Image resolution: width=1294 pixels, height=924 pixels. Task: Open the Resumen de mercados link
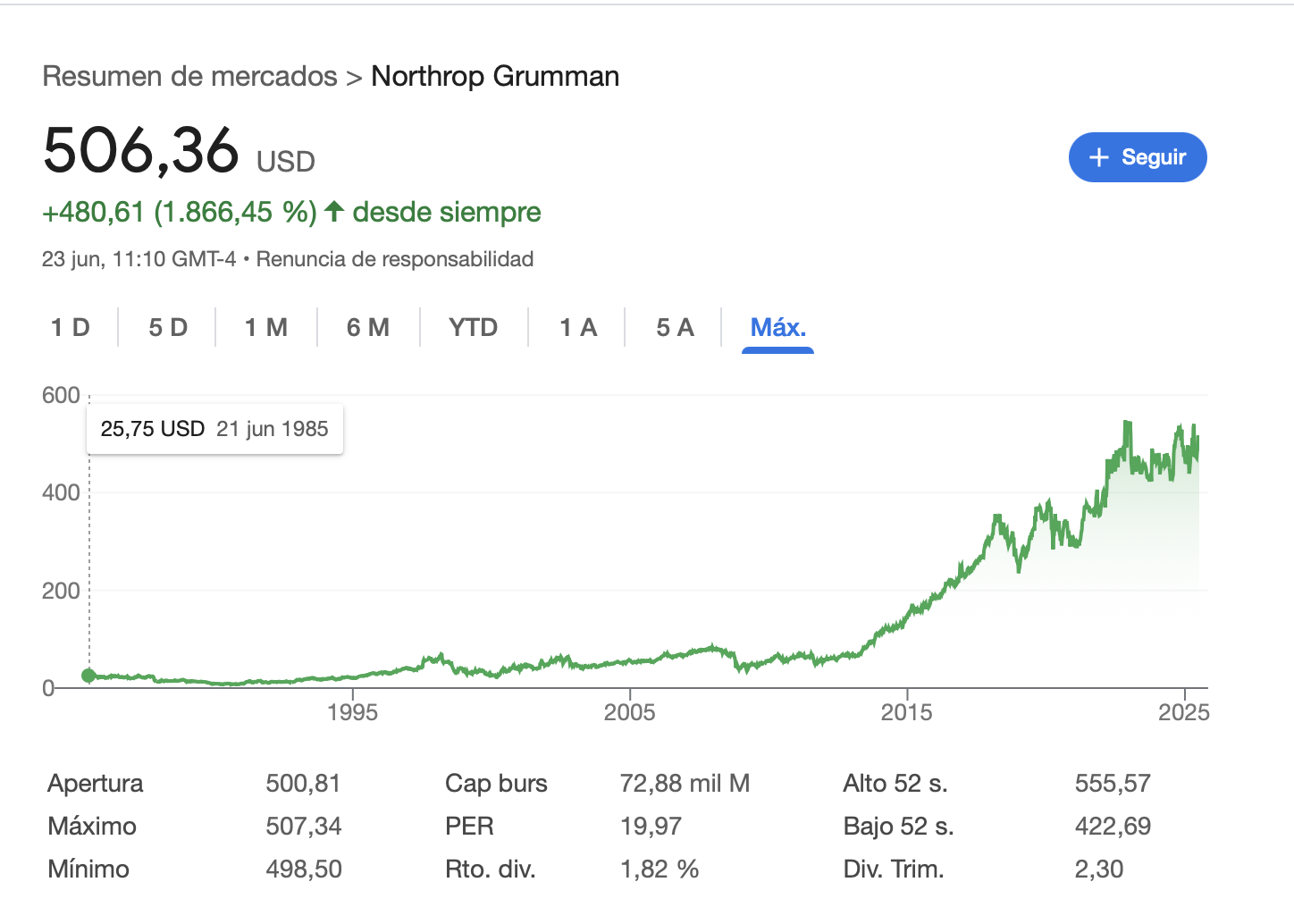point(190,77)
